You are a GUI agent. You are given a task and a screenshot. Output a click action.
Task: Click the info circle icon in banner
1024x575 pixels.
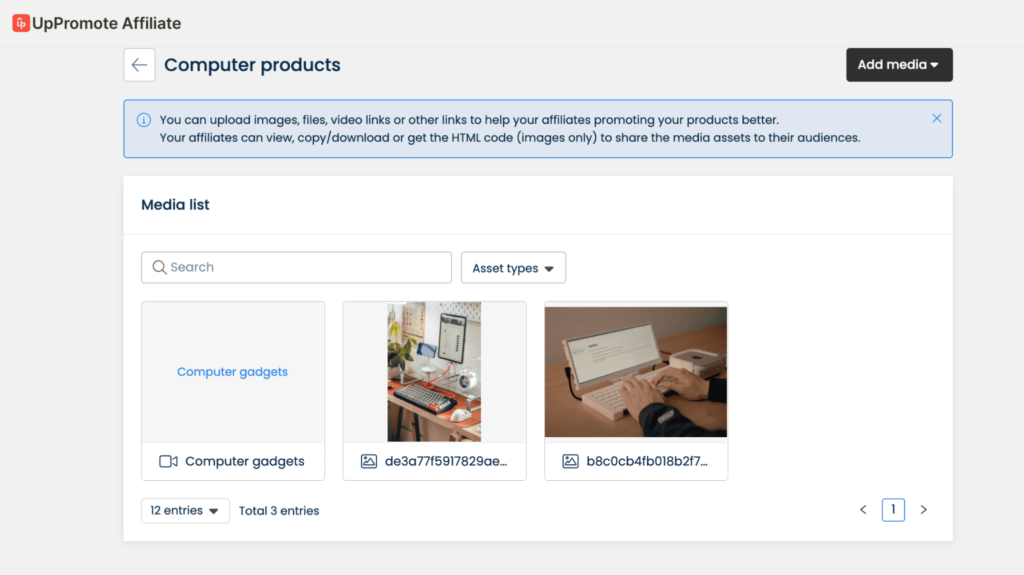(144, 120)
